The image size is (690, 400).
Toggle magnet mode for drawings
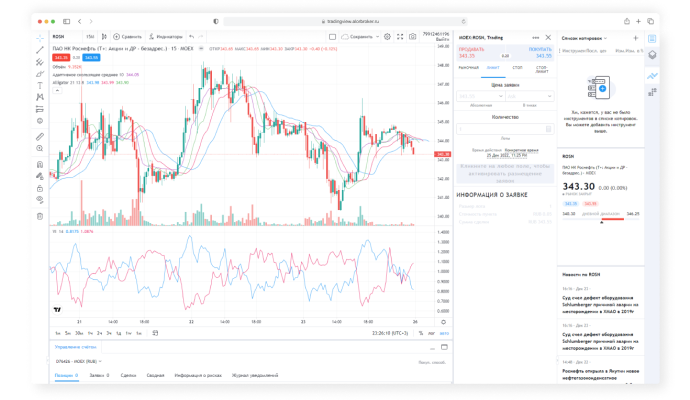pos(40,165)
